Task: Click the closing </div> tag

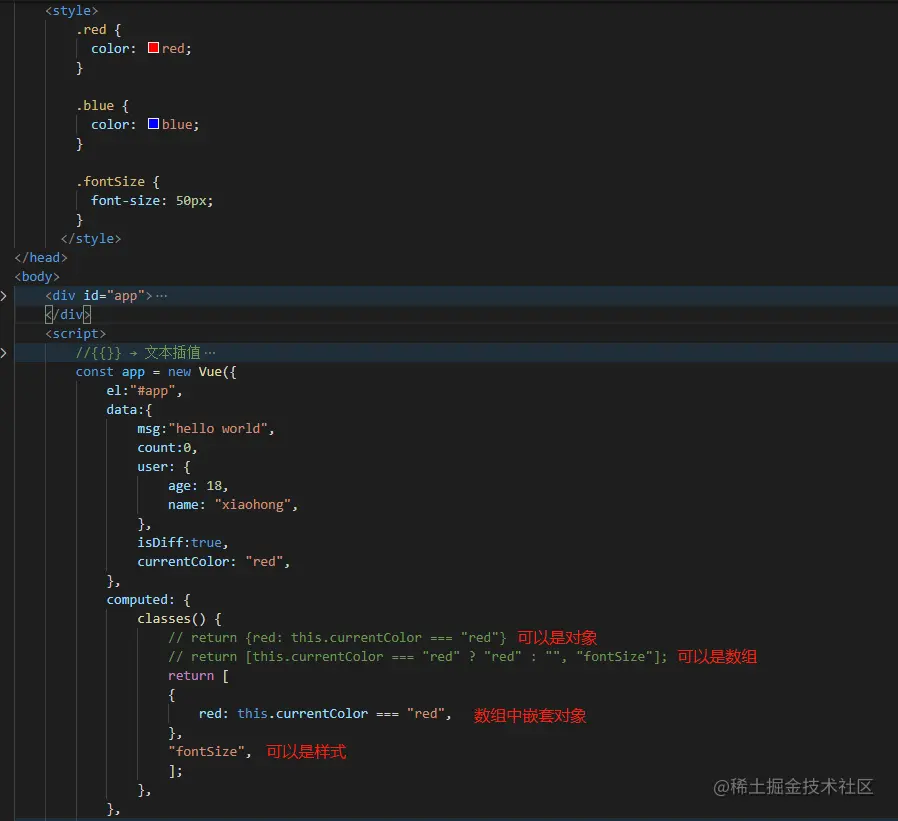Action: pyautogui.click(x=68, y=314)
